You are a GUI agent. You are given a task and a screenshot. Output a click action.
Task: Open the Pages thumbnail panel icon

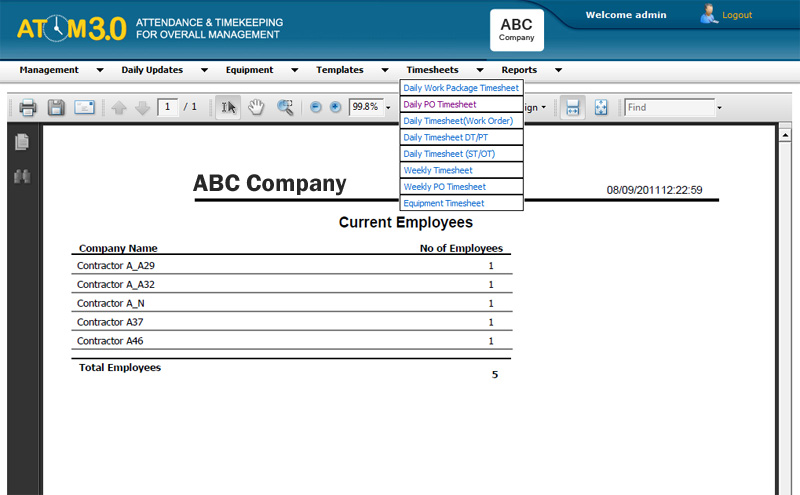22,142
